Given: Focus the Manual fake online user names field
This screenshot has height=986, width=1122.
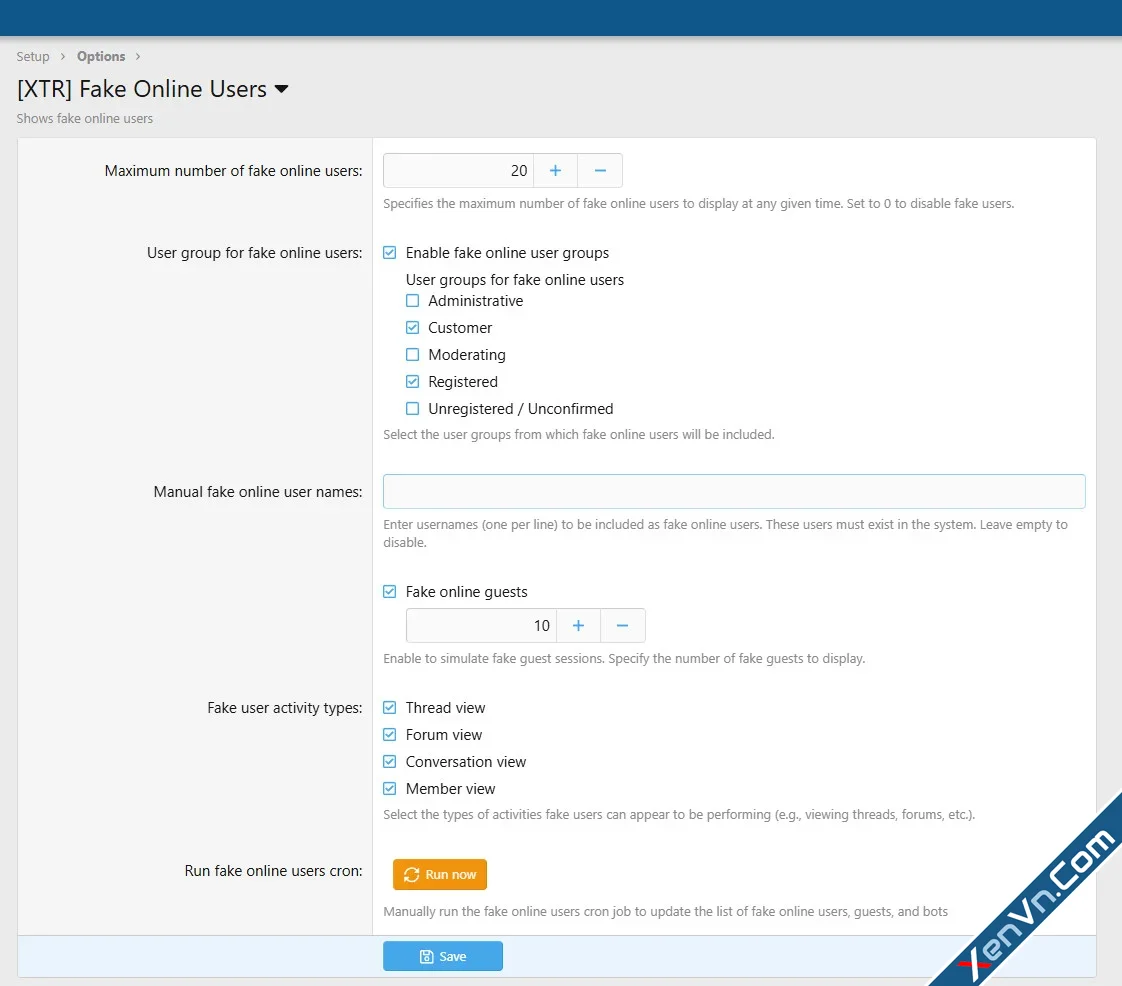Looking at the screenshot, I should (734, 492).
